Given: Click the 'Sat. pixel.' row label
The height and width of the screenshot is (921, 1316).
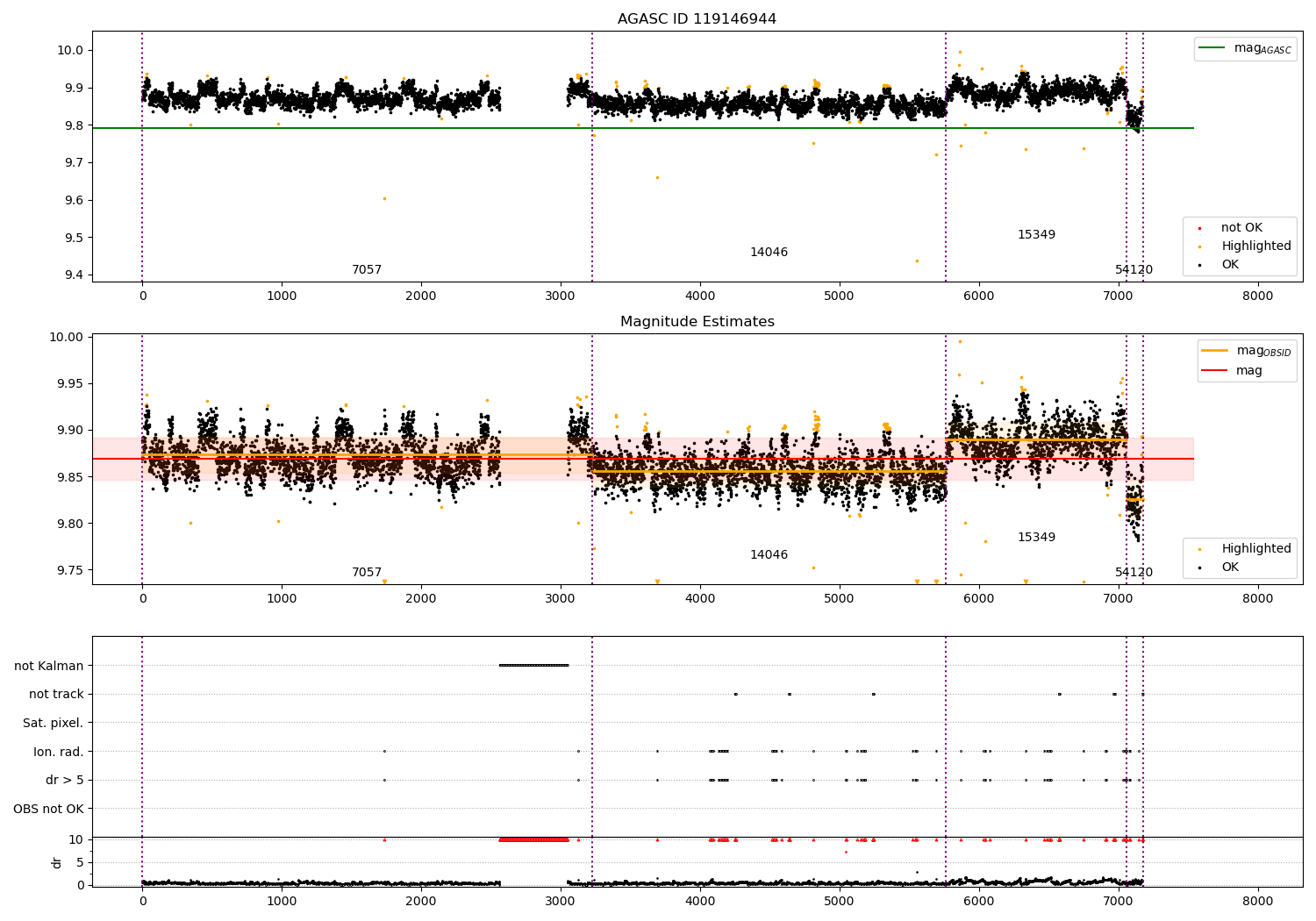Looking at the screenshot, I should coord(54,724).
